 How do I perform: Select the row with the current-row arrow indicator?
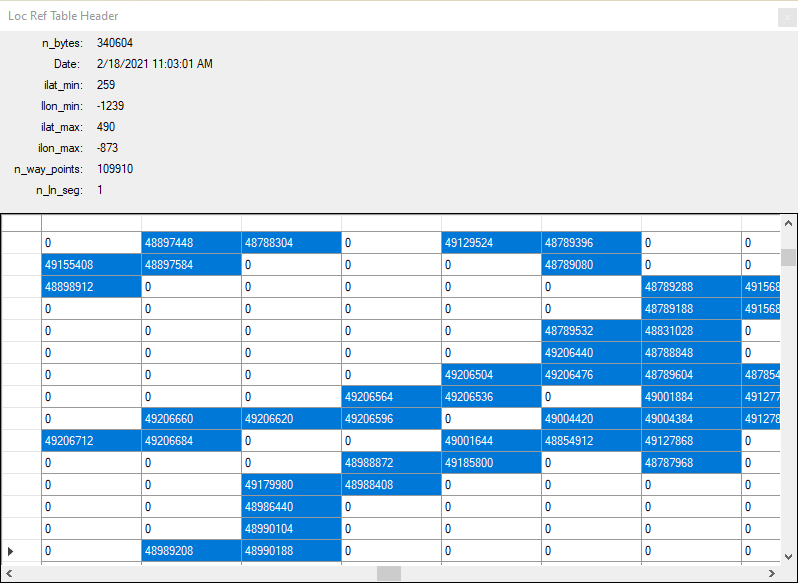coord(20,550)
